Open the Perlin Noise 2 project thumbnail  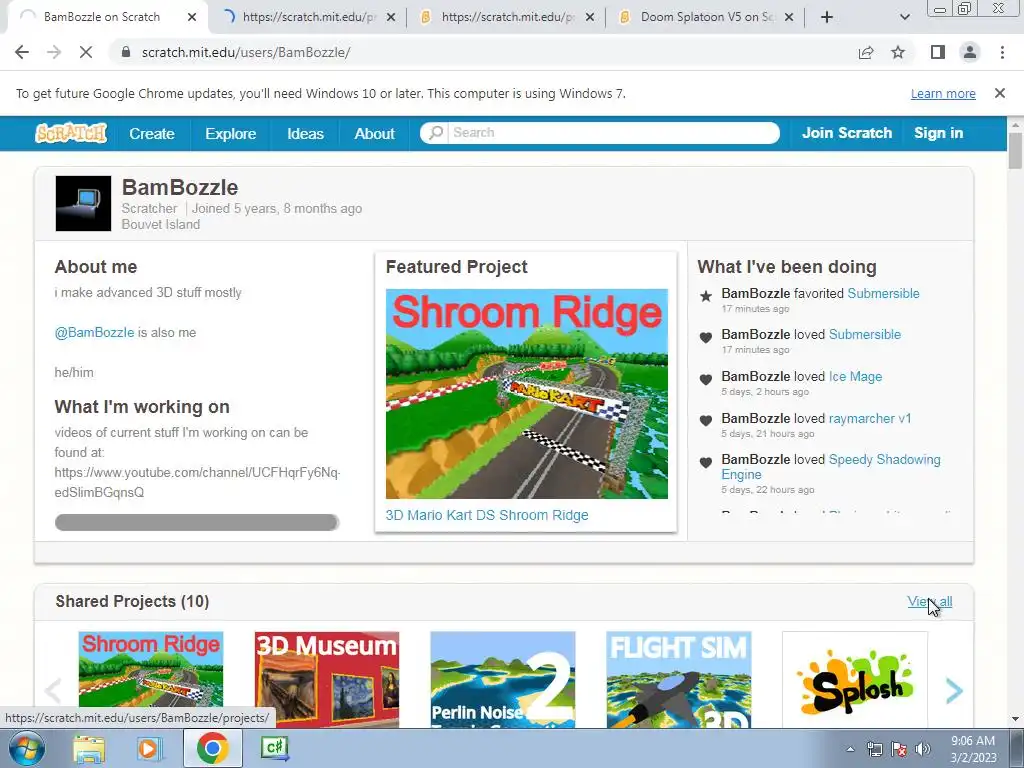click(503, 679)
